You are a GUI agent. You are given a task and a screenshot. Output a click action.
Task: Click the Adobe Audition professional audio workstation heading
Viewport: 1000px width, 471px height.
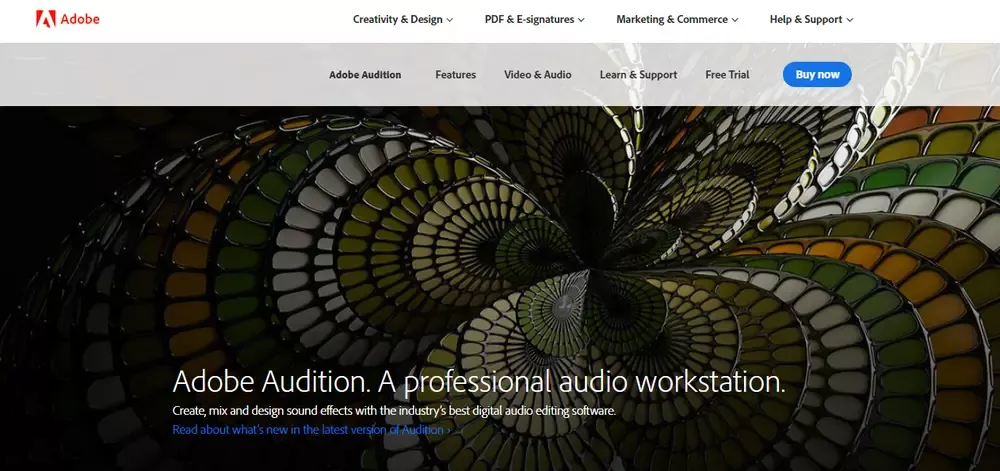pyautogui.click(x=478, y=382)
